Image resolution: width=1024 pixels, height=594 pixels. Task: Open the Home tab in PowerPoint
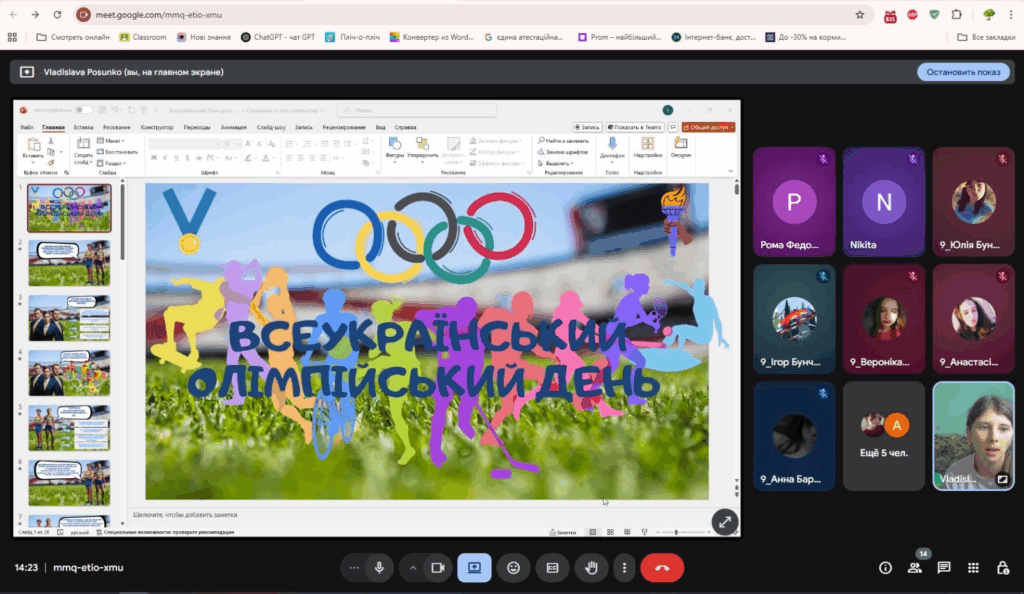click(54, 127)
